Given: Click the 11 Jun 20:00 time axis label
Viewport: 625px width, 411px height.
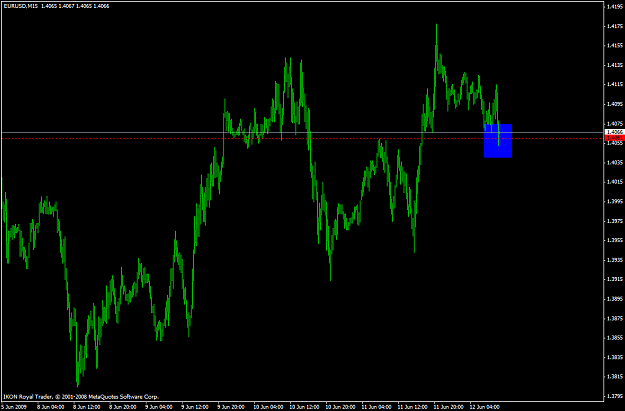Looking at the screenshot, I should tap(448, 407).
